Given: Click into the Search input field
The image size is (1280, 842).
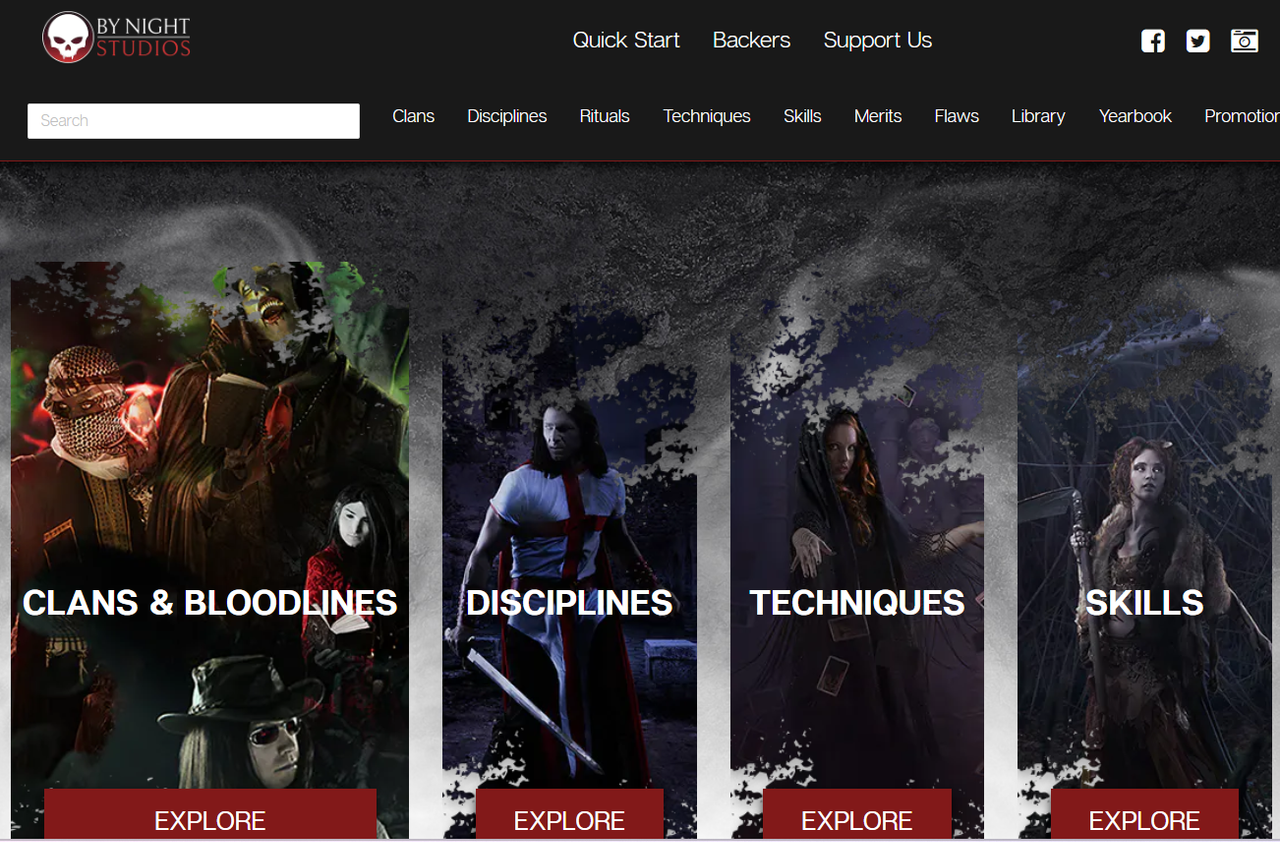Looking at the screenshot, I should point(193,121).
